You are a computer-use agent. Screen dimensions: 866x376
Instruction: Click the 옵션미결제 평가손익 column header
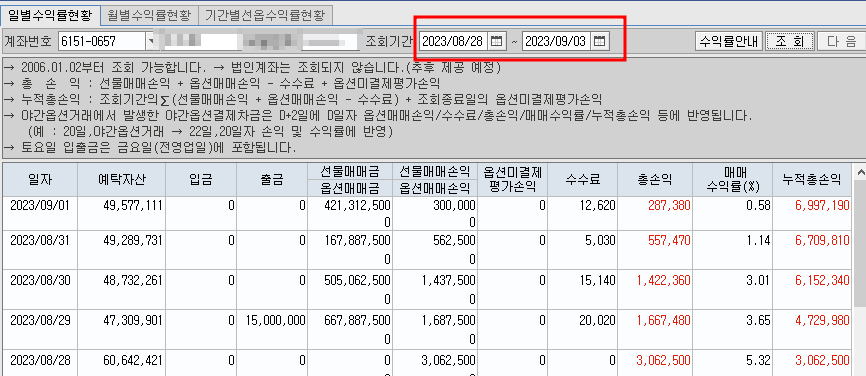tap(512, 179)
